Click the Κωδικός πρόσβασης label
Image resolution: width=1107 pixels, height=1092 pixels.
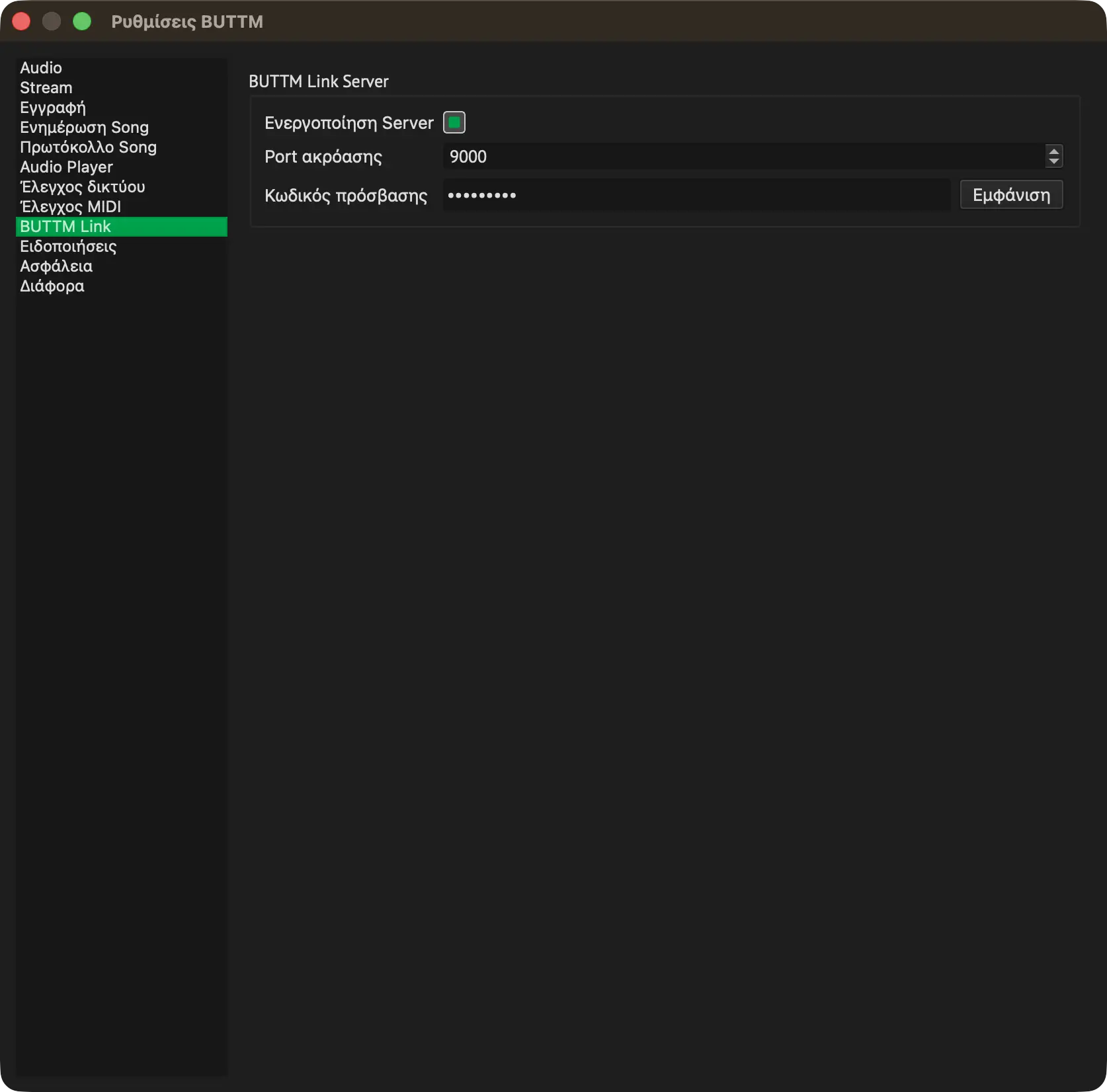click(x=346, y=196)
